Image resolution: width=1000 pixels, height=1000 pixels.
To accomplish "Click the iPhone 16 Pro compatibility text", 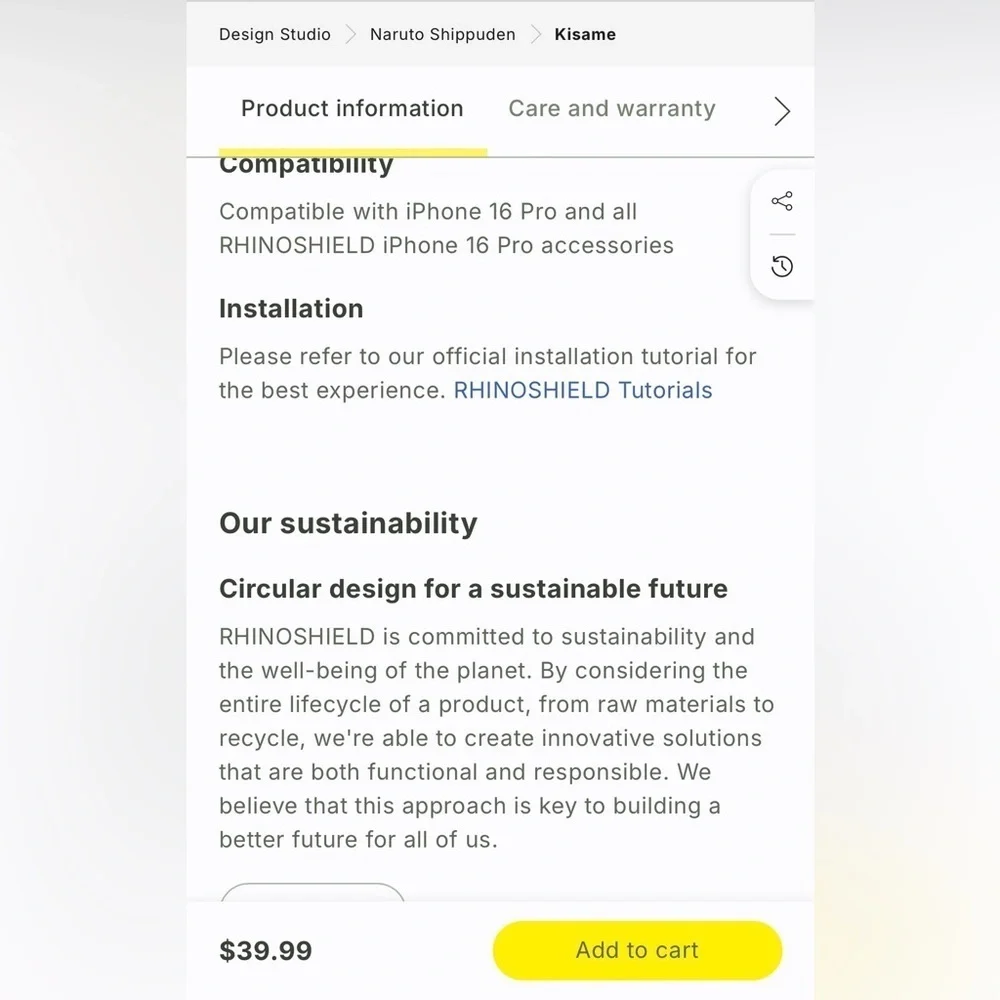I will click(446, 228).
